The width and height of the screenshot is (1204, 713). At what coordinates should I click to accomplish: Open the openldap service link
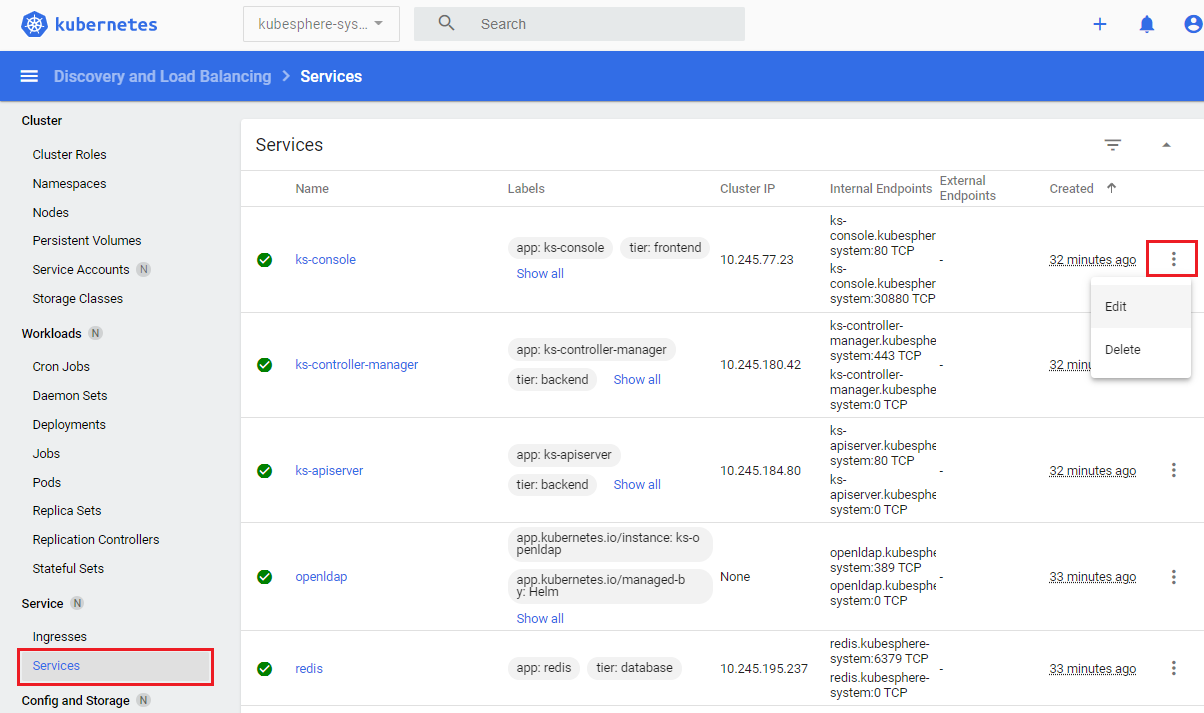(321, 576)
